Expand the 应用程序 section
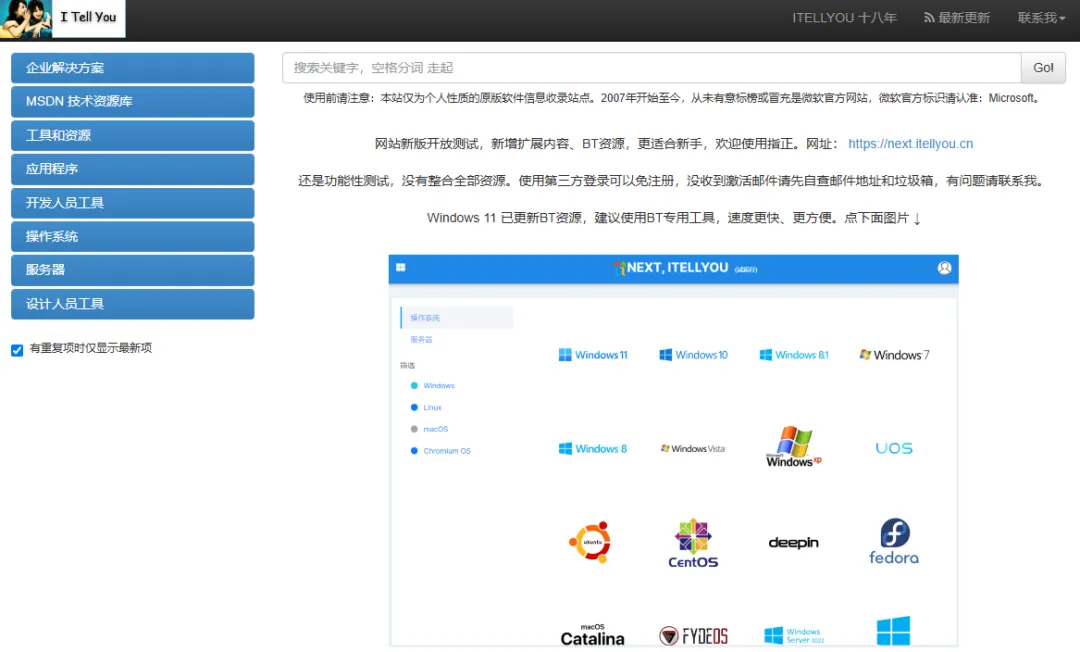This screenshot has height=652, width=1080. [132, 169]
